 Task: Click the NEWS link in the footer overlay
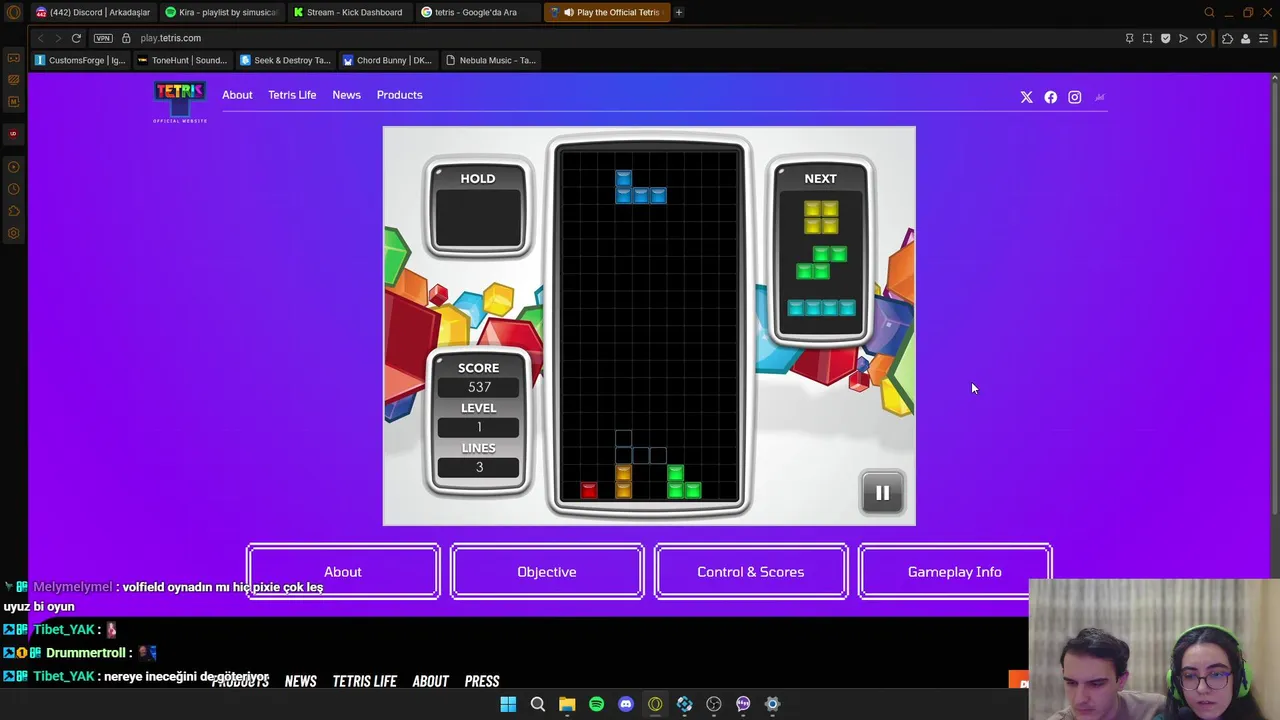[x=301, y=681]
